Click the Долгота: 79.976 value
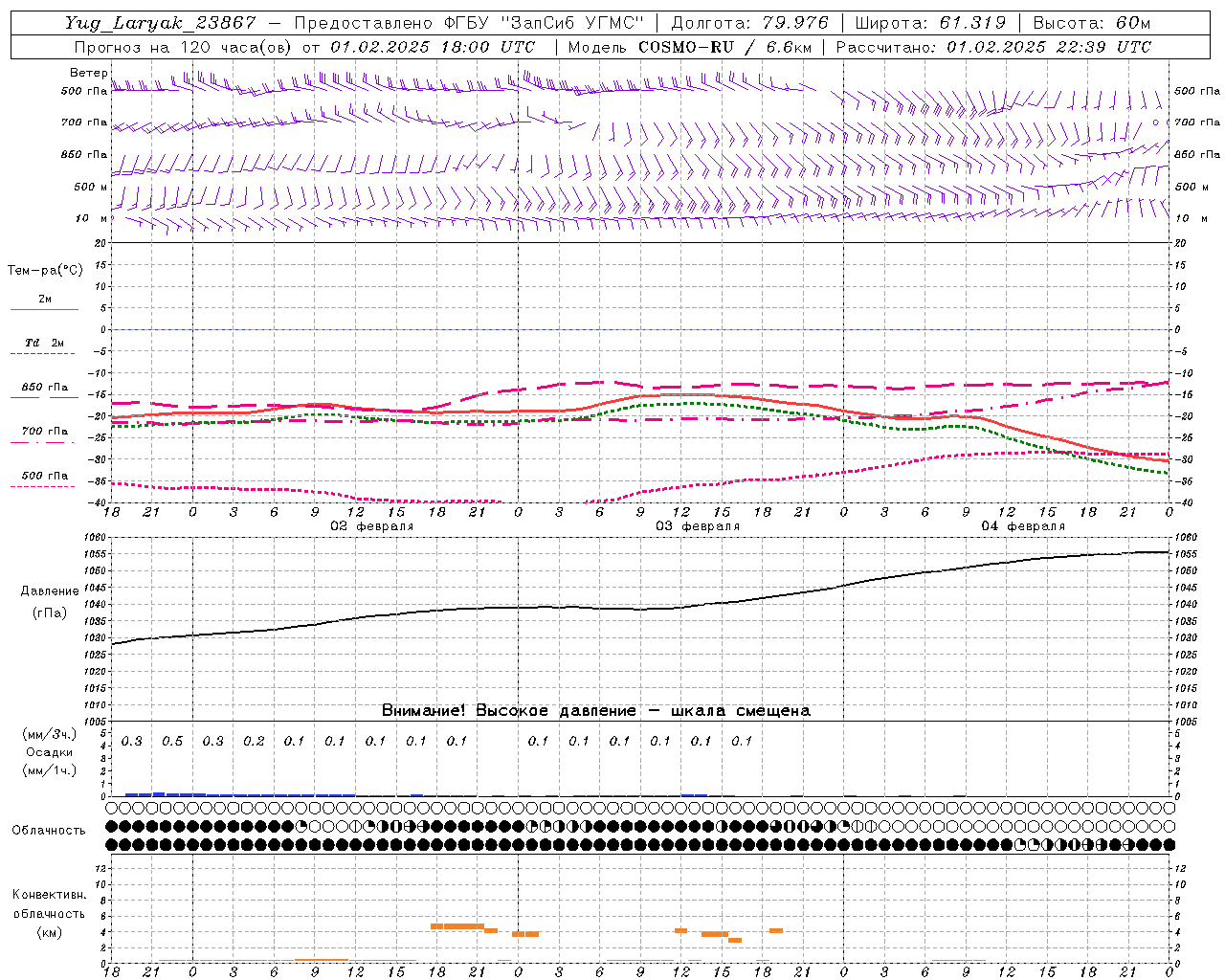Image resolution: width=1225 pixels, height=980 pixels. point(751,23)
